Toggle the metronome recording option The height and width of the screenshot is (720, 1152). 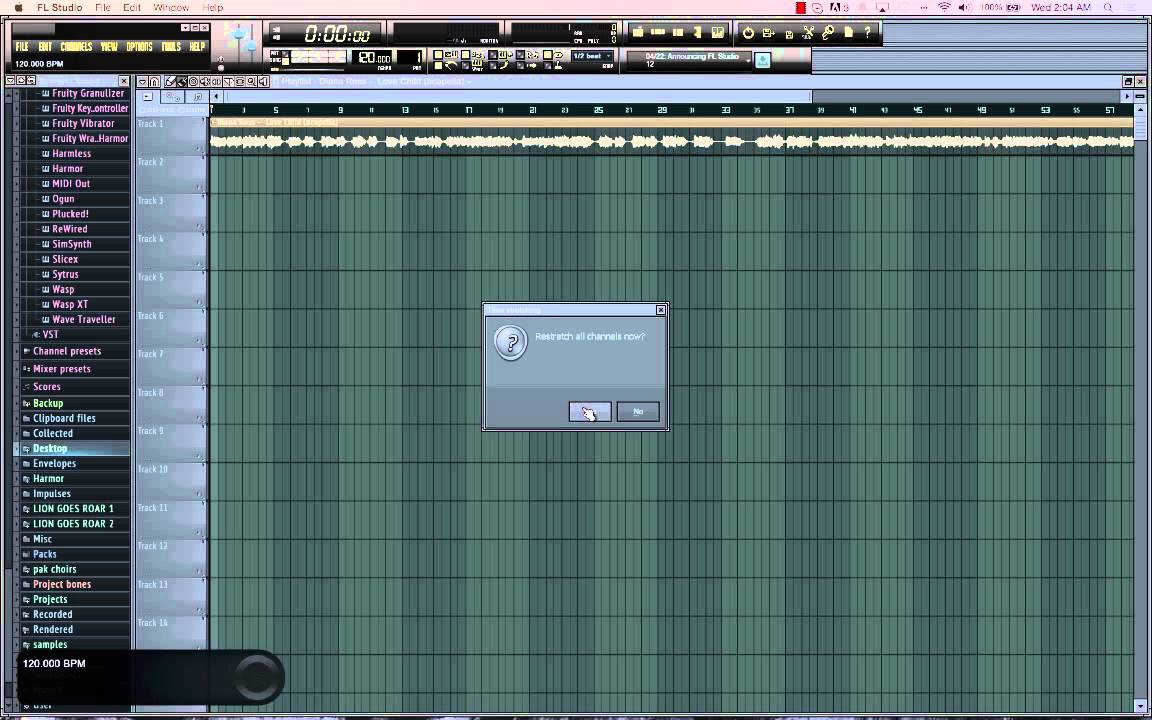439,66
